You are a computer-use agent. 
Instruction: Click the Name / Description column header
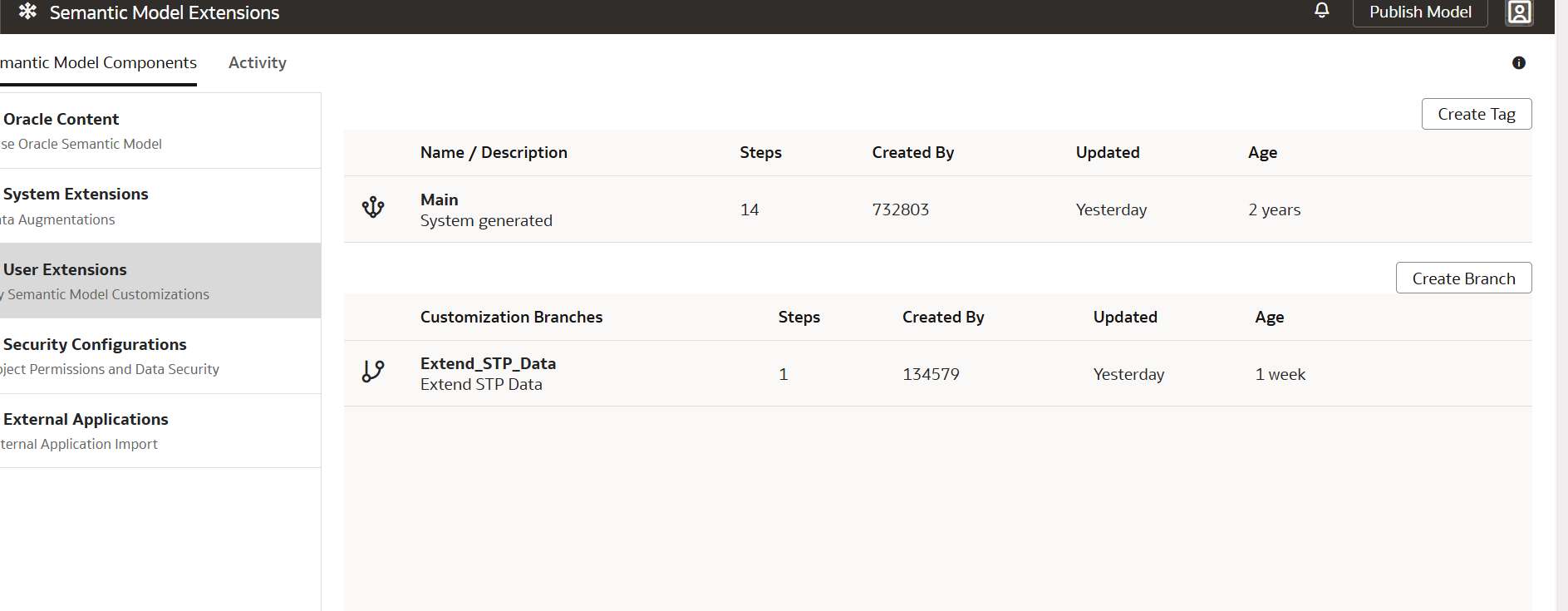pos(494,152)
